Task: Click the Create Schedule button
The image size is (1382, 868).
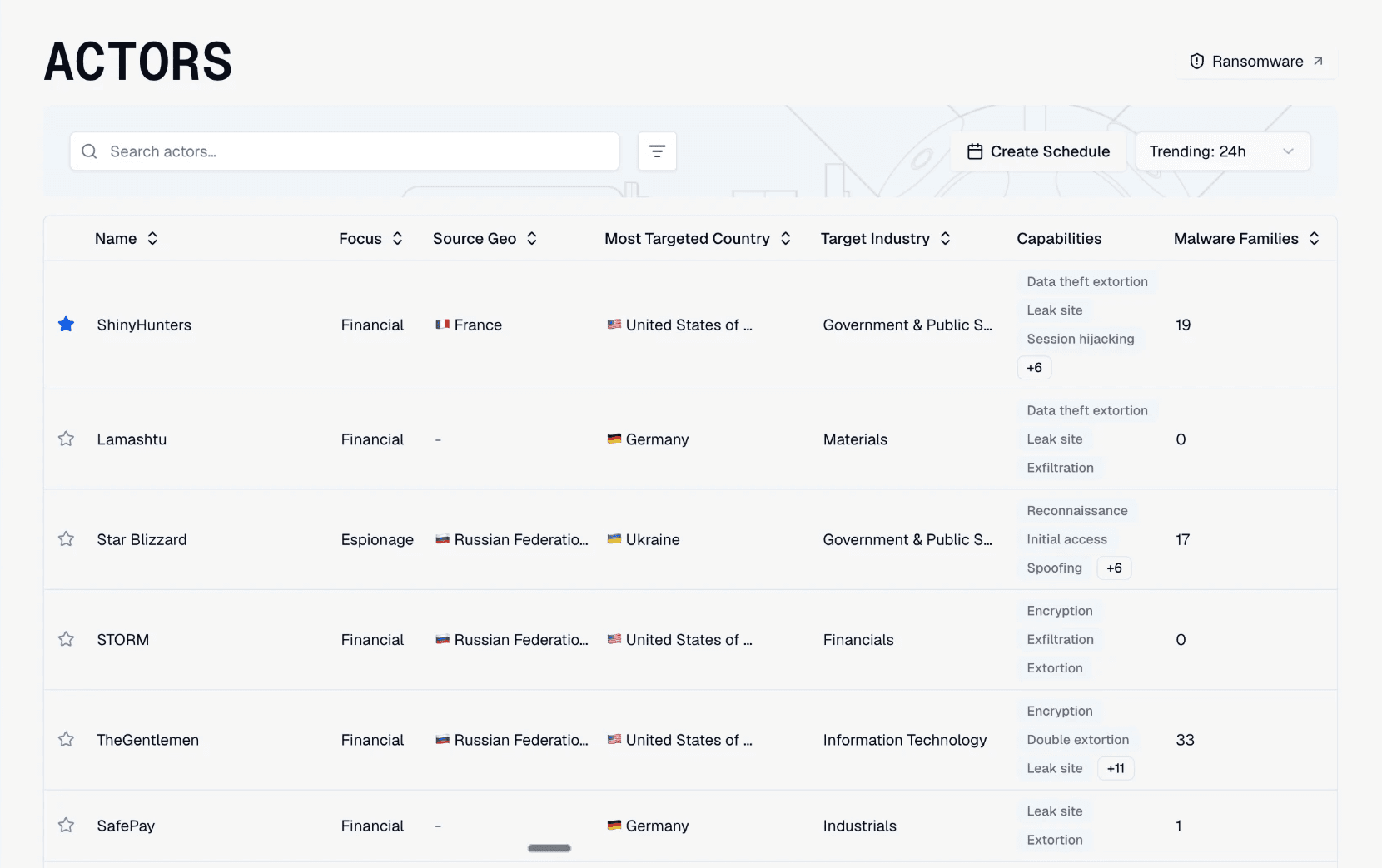Action: pos(1038,151)
